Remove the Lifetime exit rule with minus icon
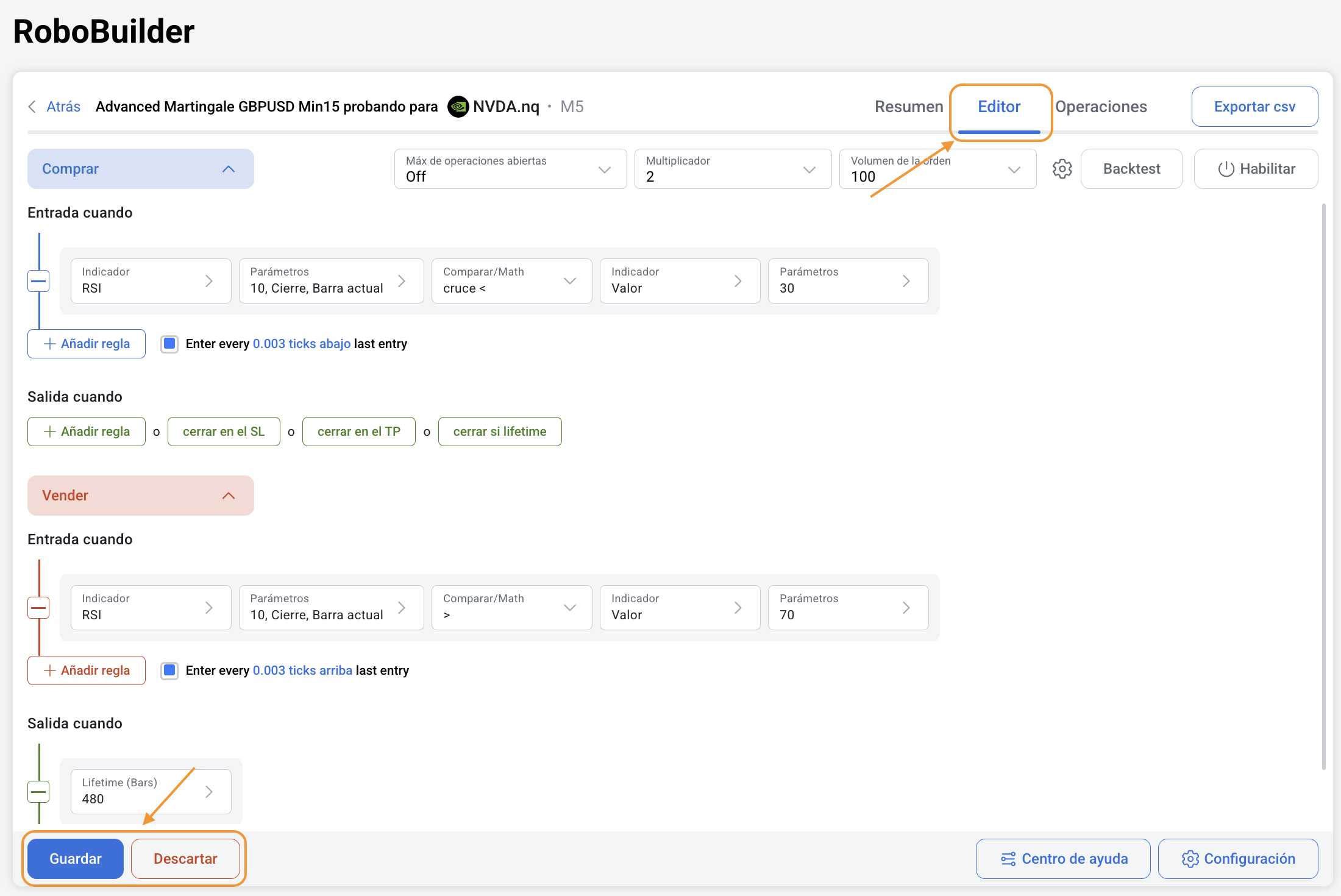 (x=39, y=792)
